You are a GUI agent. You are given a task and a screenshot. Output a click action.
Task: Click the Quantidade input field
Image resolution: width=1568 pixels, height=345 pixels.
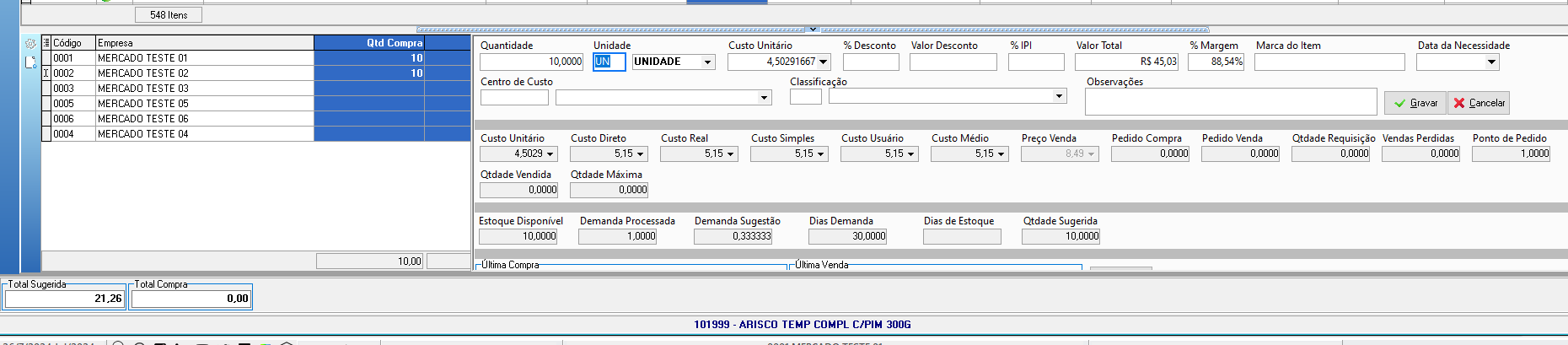(531, 62)
